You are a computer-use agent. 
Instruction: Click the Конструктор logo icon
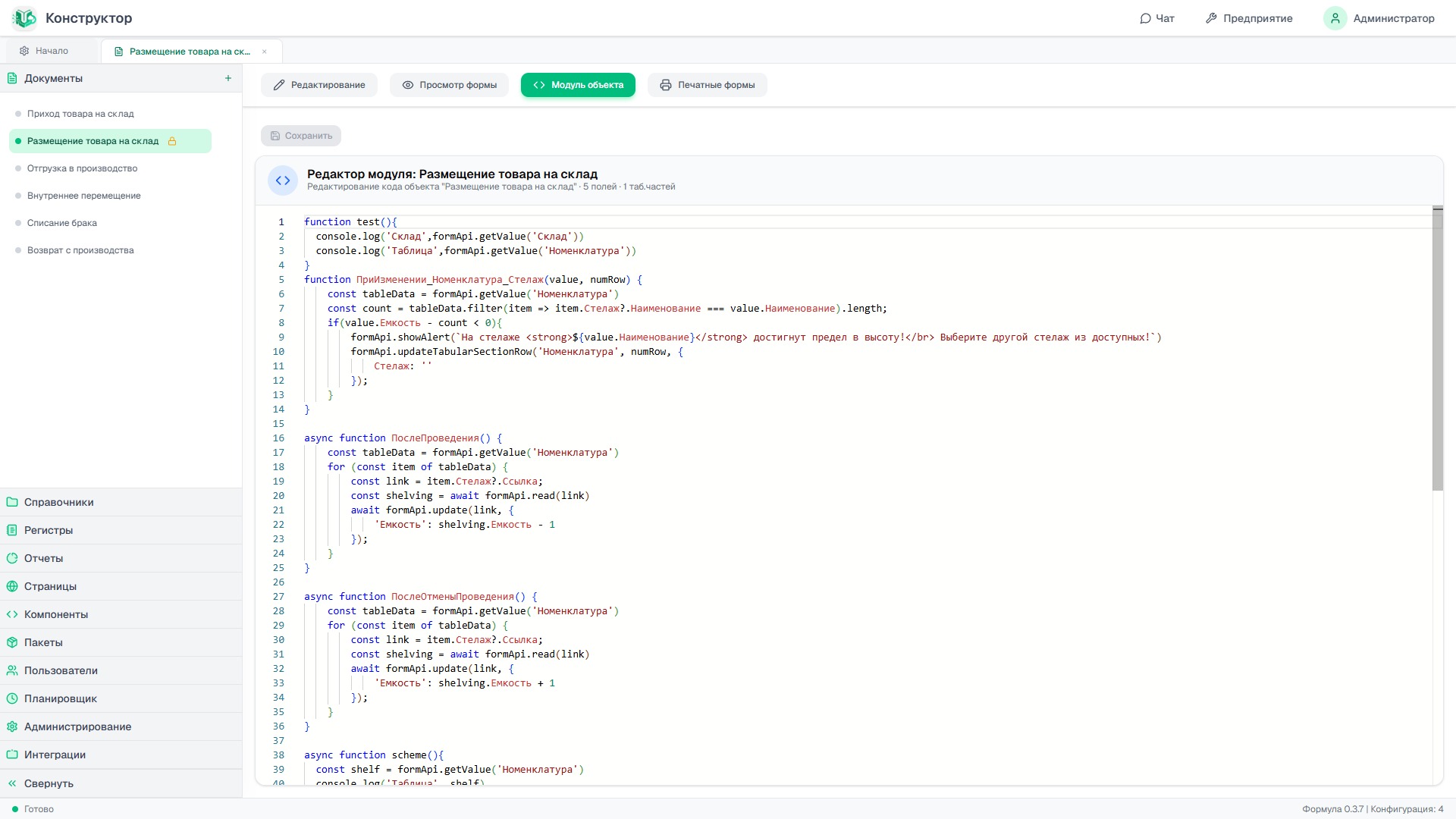point(24,18)
